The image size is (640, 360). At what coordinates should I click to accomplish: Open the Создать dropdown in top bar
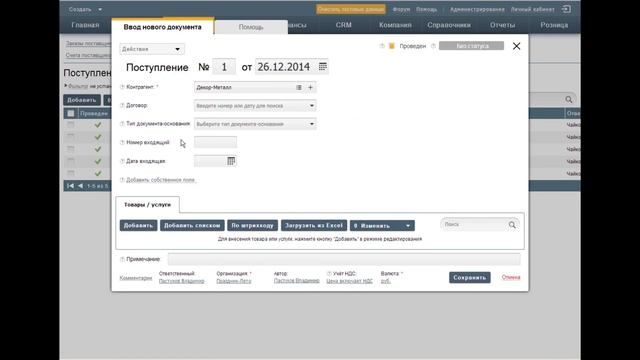tap(85, 9)
